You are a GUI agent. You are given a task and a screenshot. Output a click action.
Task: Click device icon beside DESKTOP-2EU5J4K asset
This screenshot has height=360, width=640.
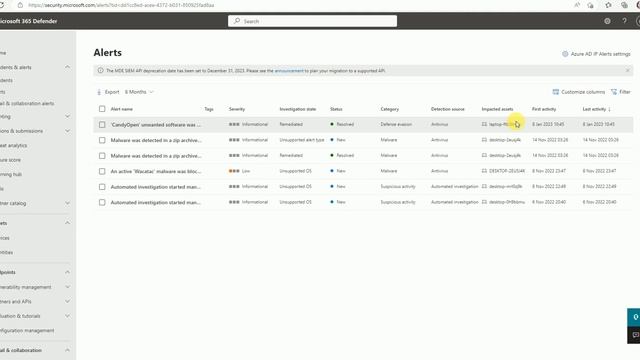[x=484, y=171]
